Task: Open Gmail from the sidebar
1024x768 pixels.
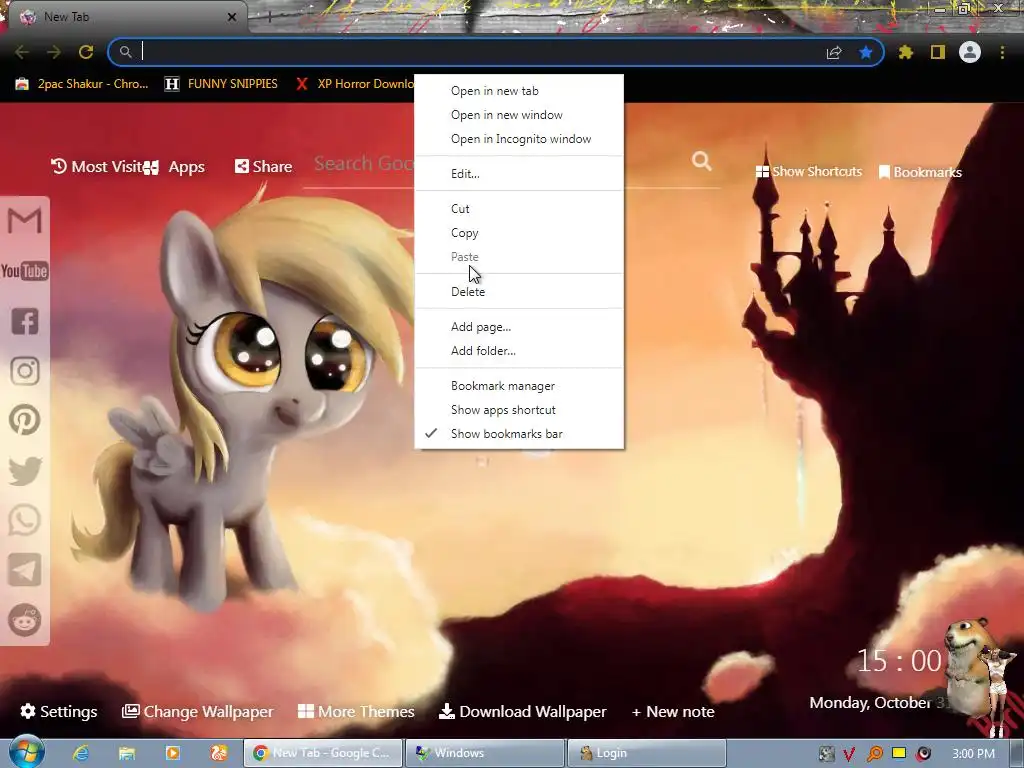Action: (24, 221)
